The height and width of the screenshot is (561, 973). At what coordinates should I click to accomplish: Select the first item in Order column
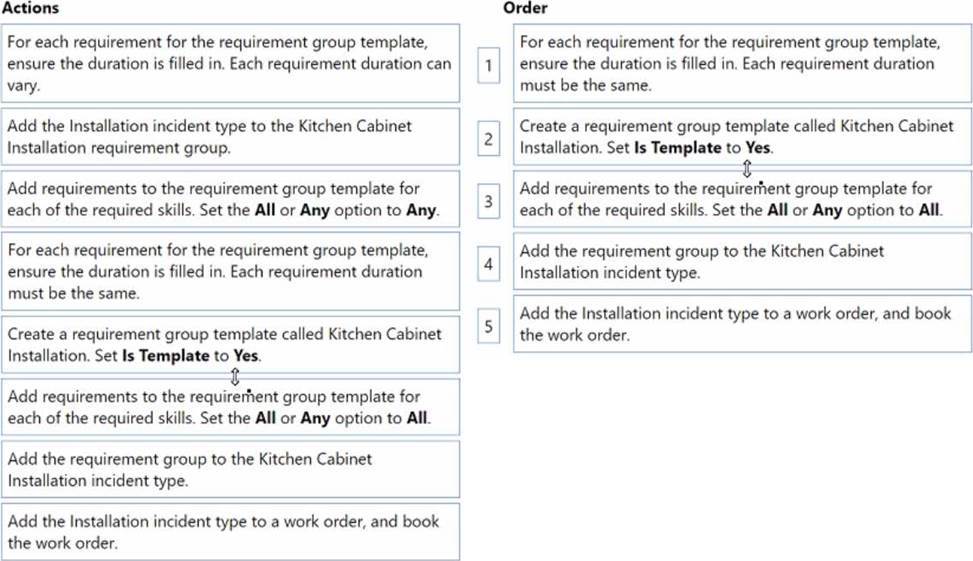pyautogui.click(x=742, y=63)
